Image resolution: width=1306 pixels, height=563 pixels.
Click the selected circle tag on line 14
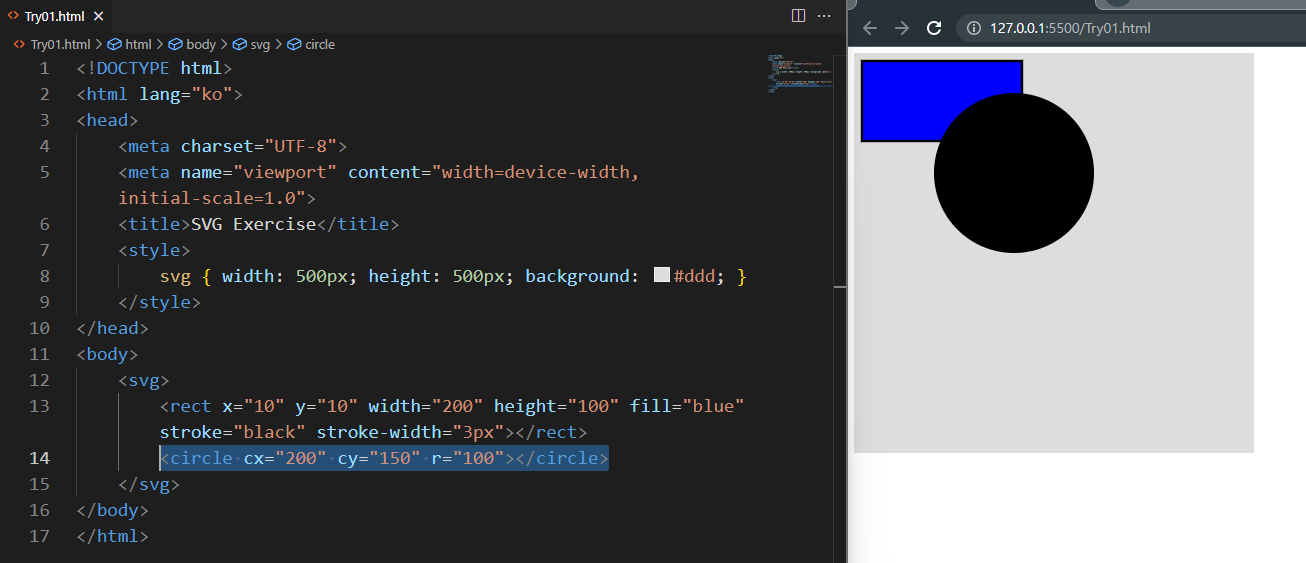[x=384, y=458]
